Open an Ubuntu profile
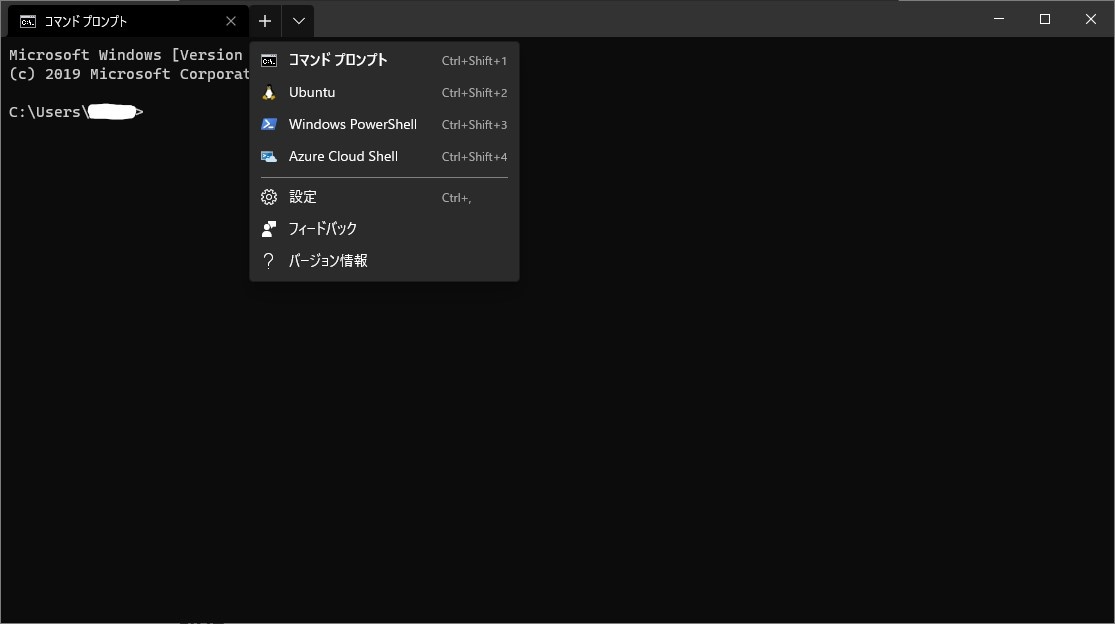Image resolution: width=1115 pixels, height=624 pixels. (x=384, y=92)
